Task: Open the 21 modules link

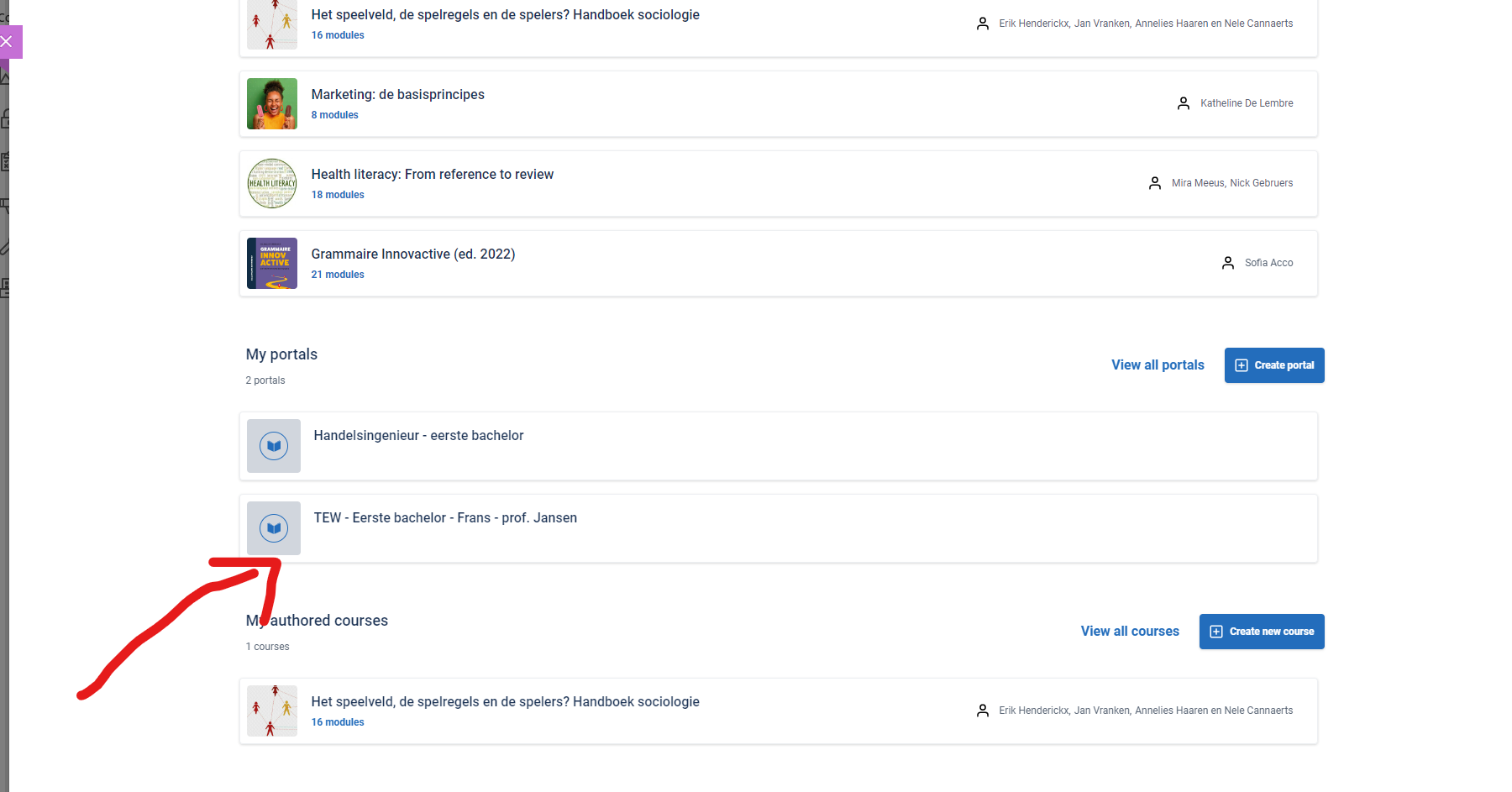Action: click(338, 275)
